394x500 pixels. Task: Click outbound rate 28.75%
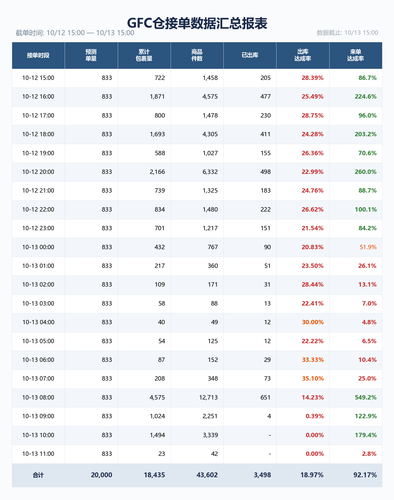pos(312,116)
